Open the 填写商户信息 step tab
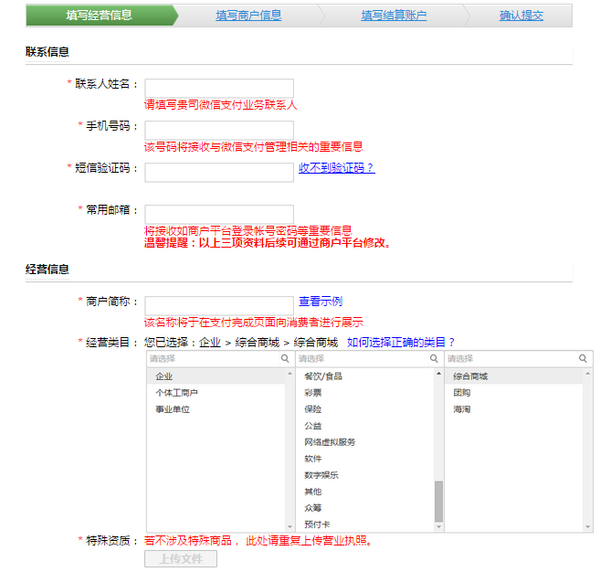600x572 pixels. pyautogui.click(x=248, y=16)
